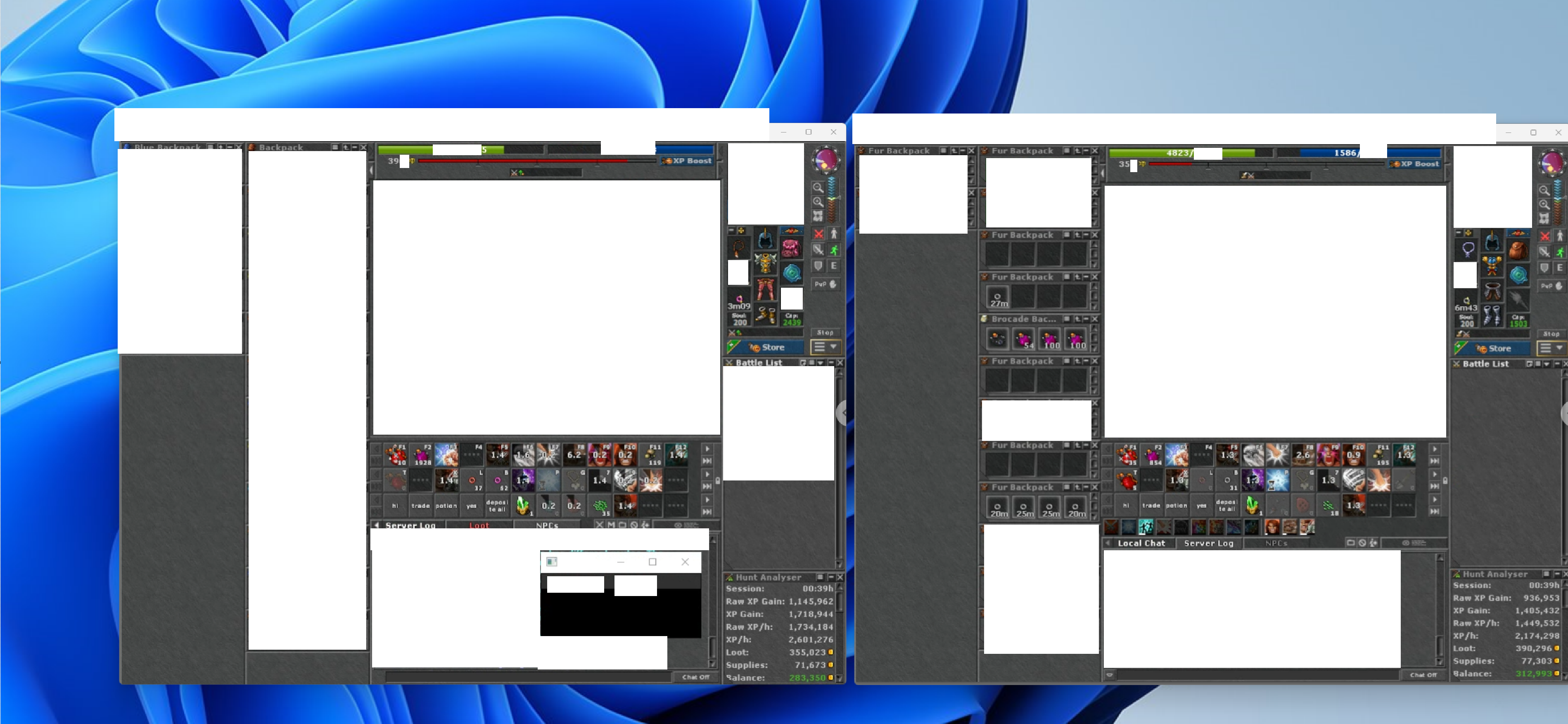
Task: Use the F11 hotkey item showing 195
Action: point(1380,454)
